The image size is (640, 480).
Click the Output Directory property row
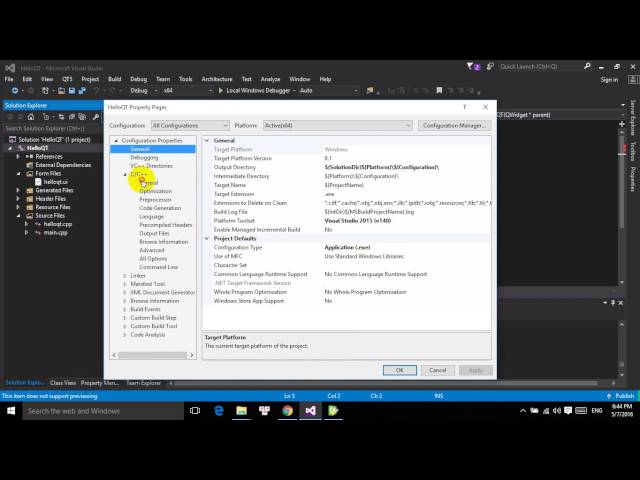tap(347, 167)
